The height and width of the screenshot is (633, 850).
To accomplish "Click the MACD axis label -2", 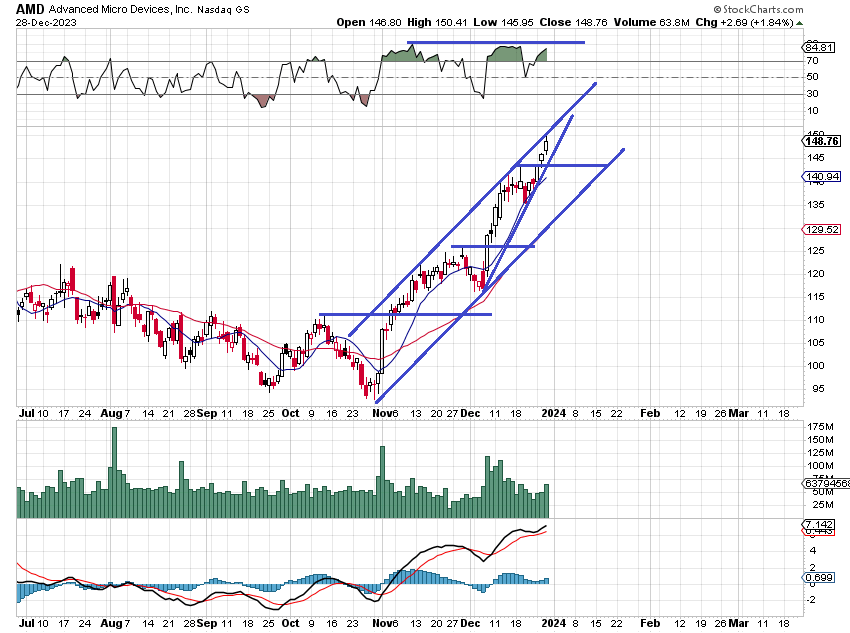I will (x=812, y=600).
